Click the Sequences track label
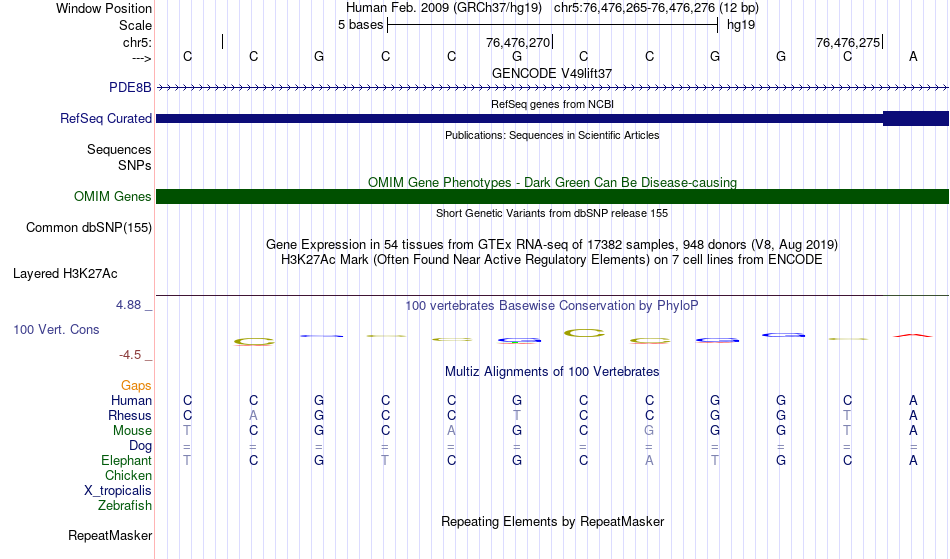950x559 pixels. pyautogui.click(x=119, y=150)
